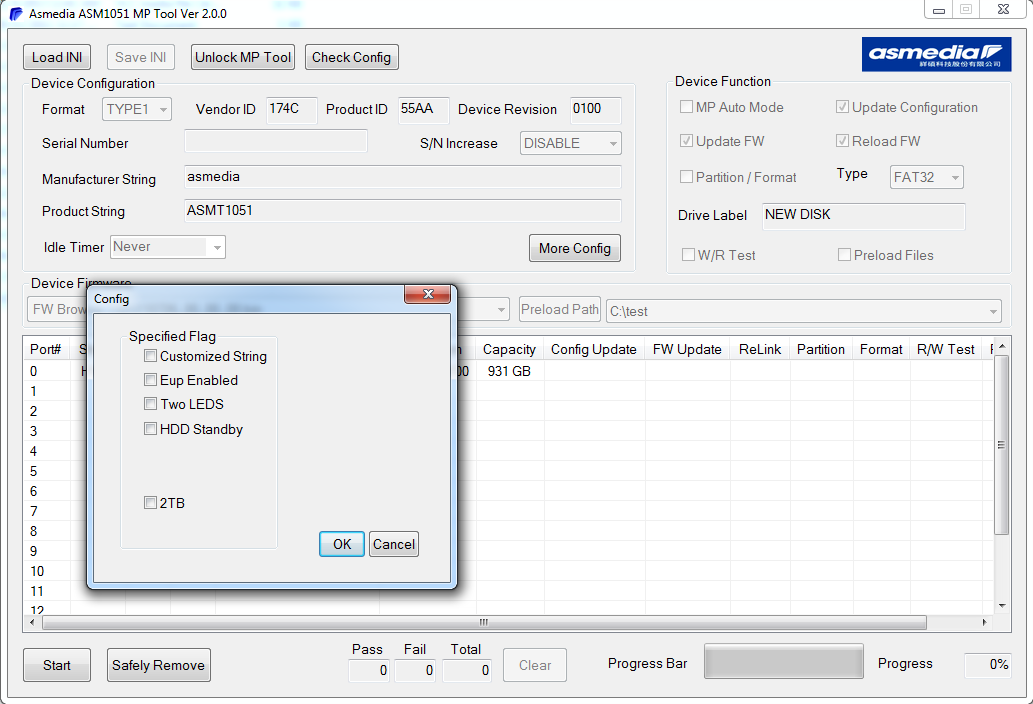Click the table scroll down arrow
The image size is (1033, 704).
pyautogui.click(x=1001, y=606)
